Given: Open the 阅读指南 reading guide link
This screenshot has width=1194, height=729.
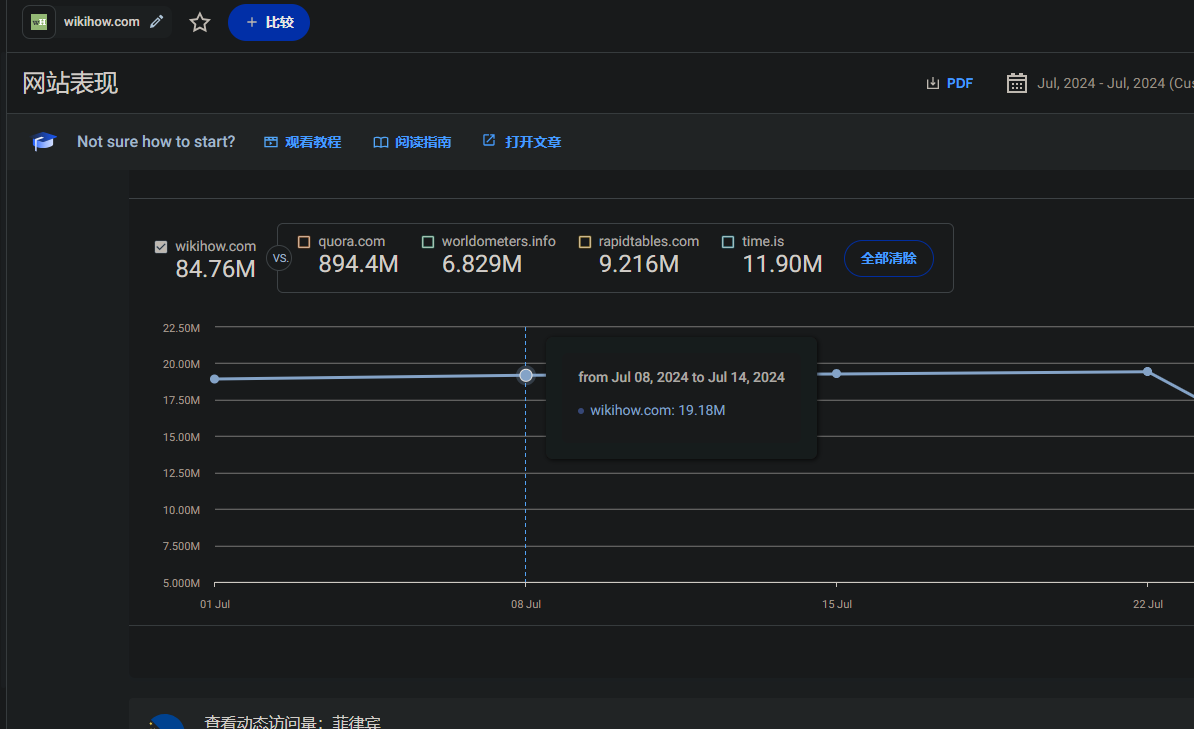Looking at the screenshot, I should pyautogui.click(x=422, y=142).
